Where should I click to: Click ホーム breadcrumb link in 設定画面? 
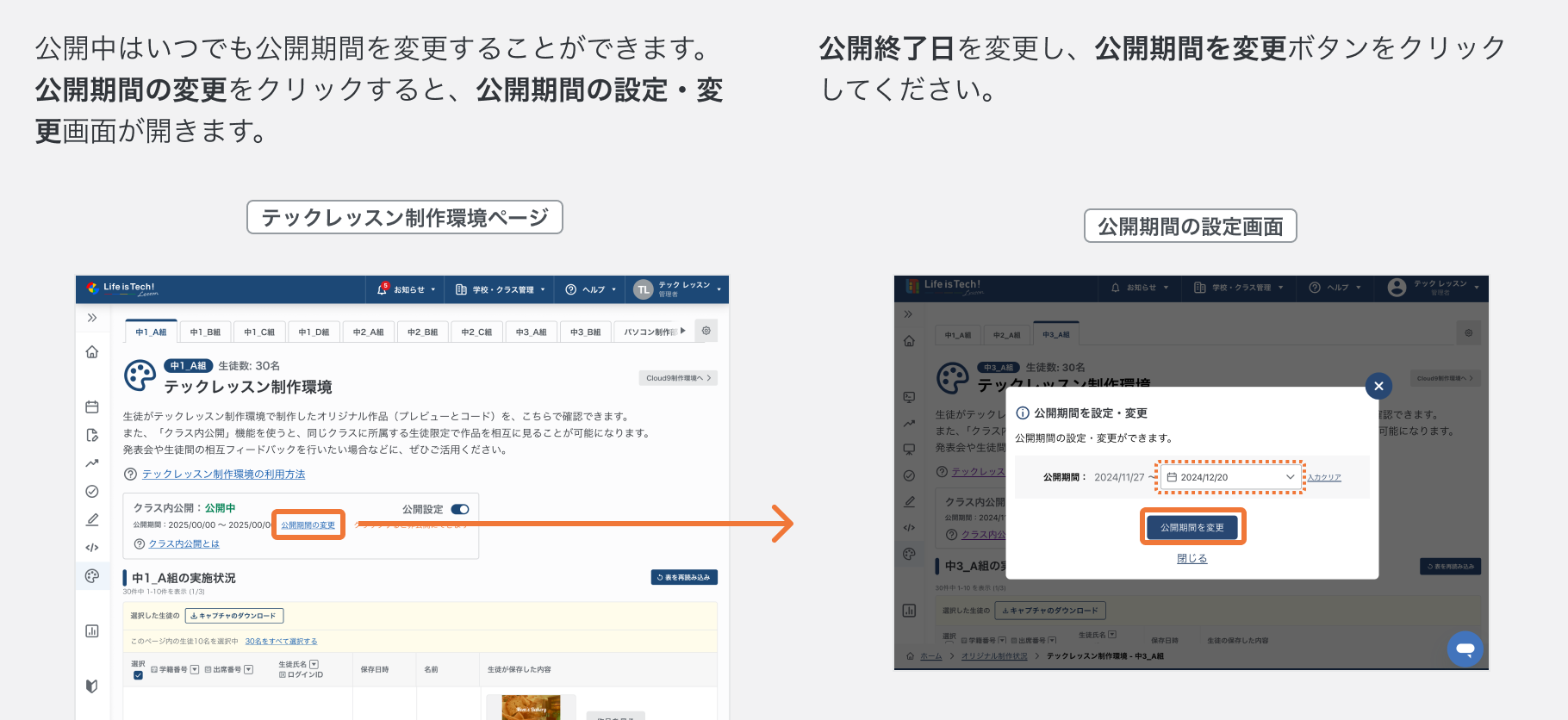tap(930, 656)
